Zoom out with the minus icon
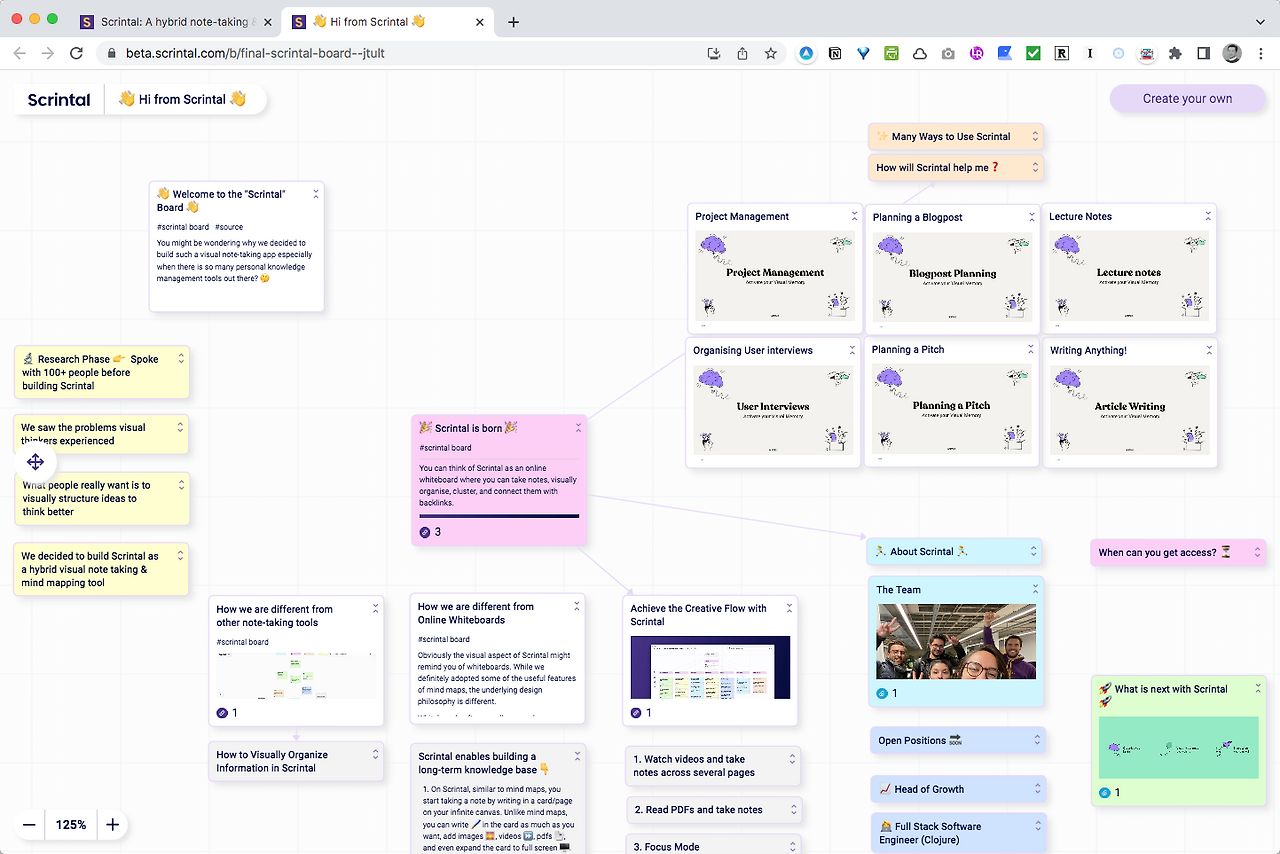The width and height of the screenshot is (1280, 854). pos(29,825)
